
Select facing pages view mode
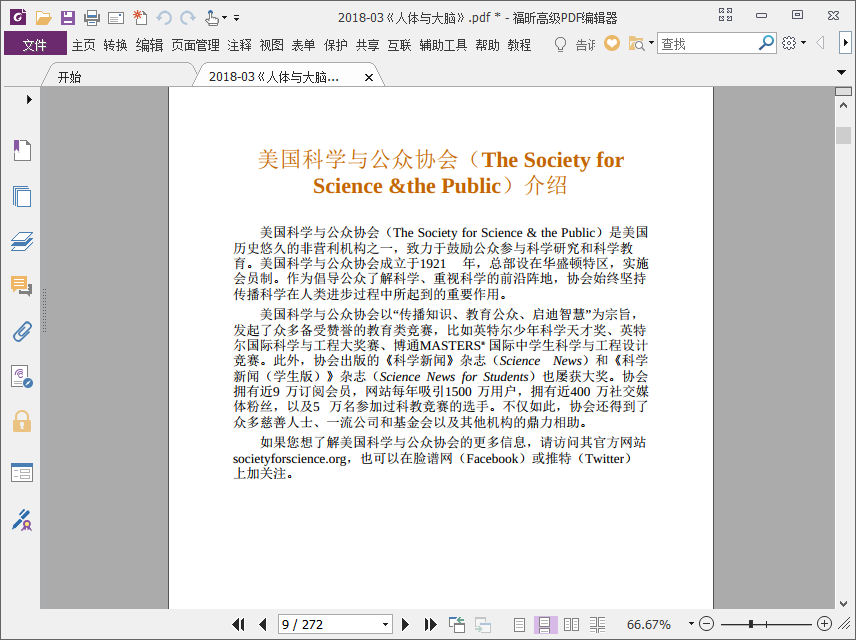571,624
